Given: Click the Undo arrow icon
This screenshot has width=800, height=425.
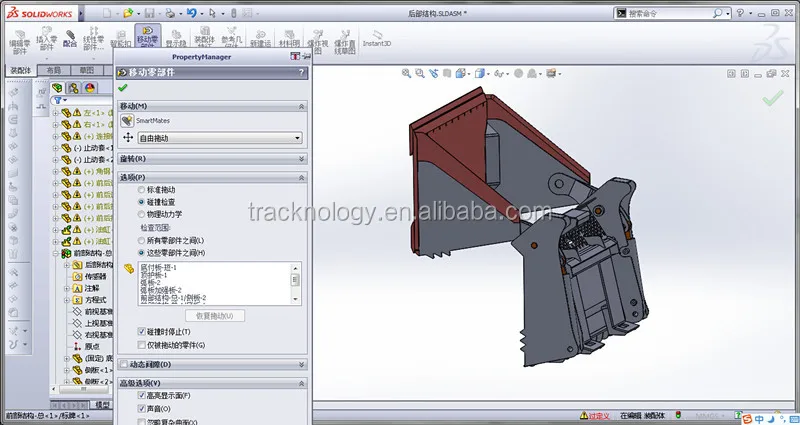Looking at the screenshot, I should [191, 12].
